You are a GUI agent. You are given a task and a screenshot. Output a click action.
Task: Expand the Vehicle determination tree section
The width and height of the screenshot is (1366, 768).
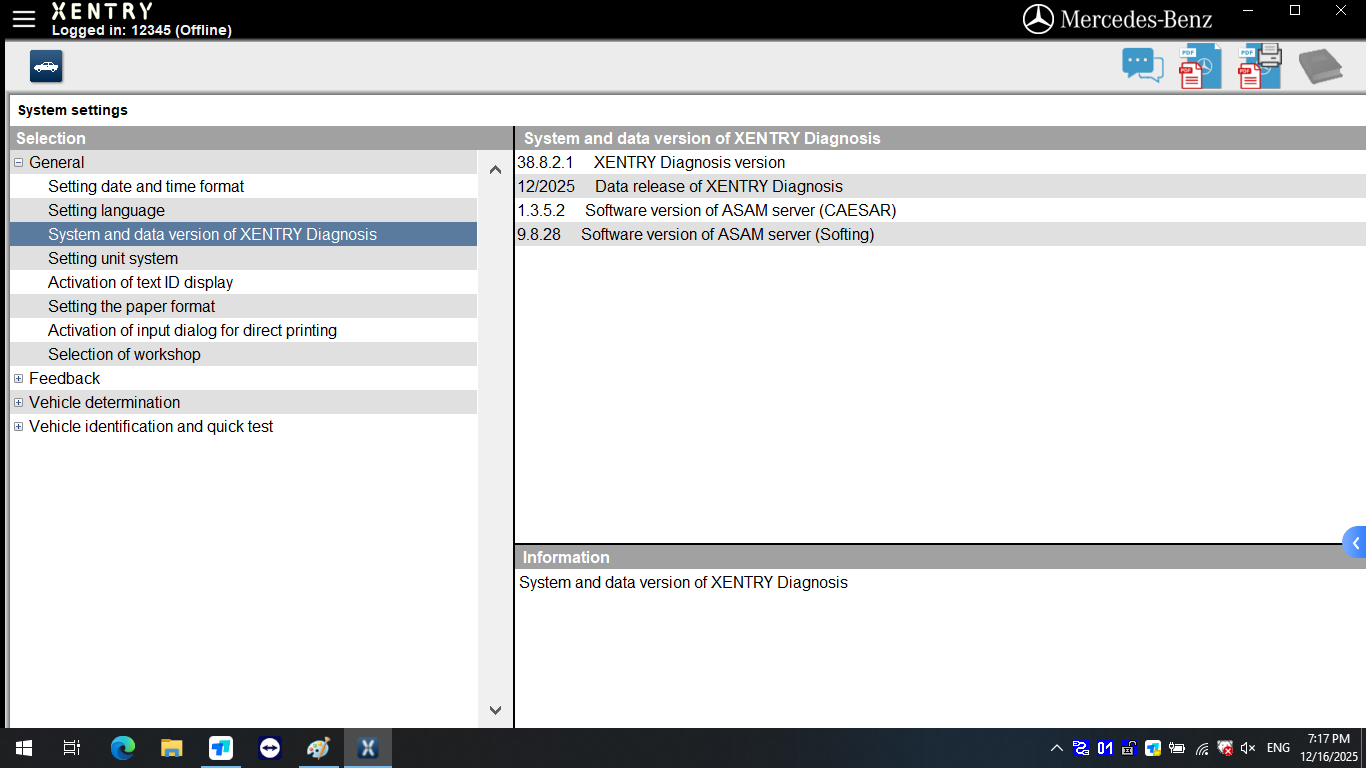[18, 402]
